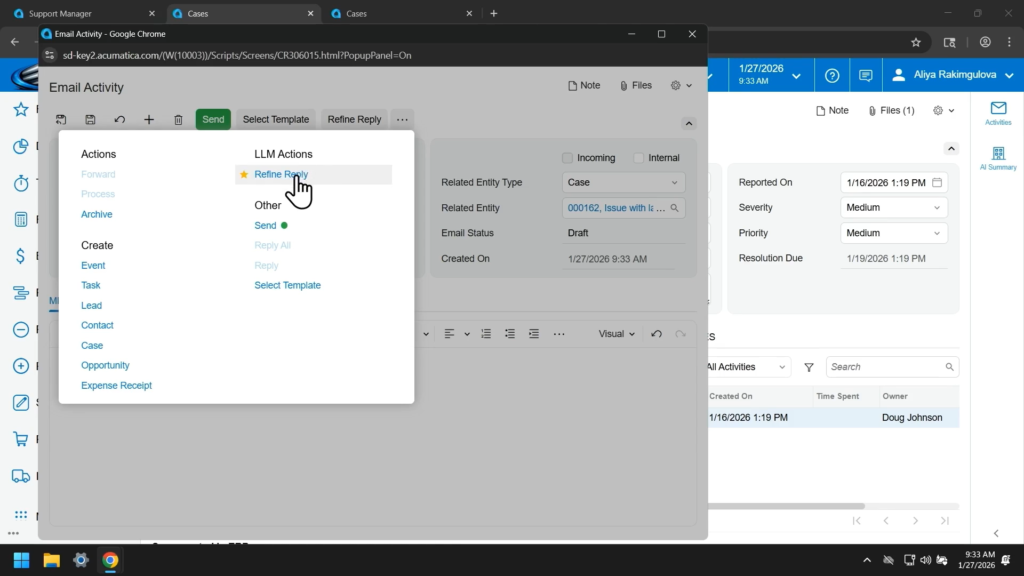Screen dimensions: 1024x576
Task: Click the filter funnel icon in activities
Action: tap(809, 367)
